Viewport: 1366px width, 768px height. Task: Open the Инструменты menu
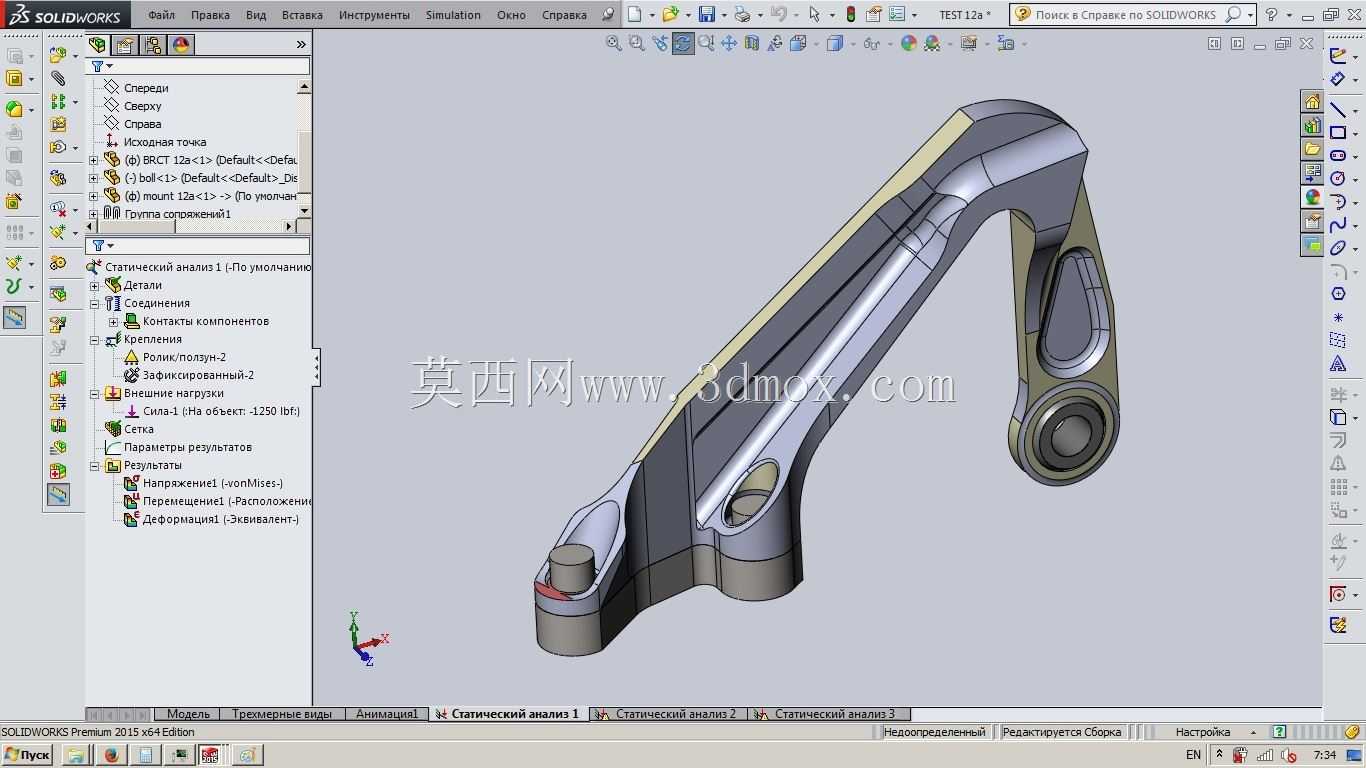click(374, 15)
